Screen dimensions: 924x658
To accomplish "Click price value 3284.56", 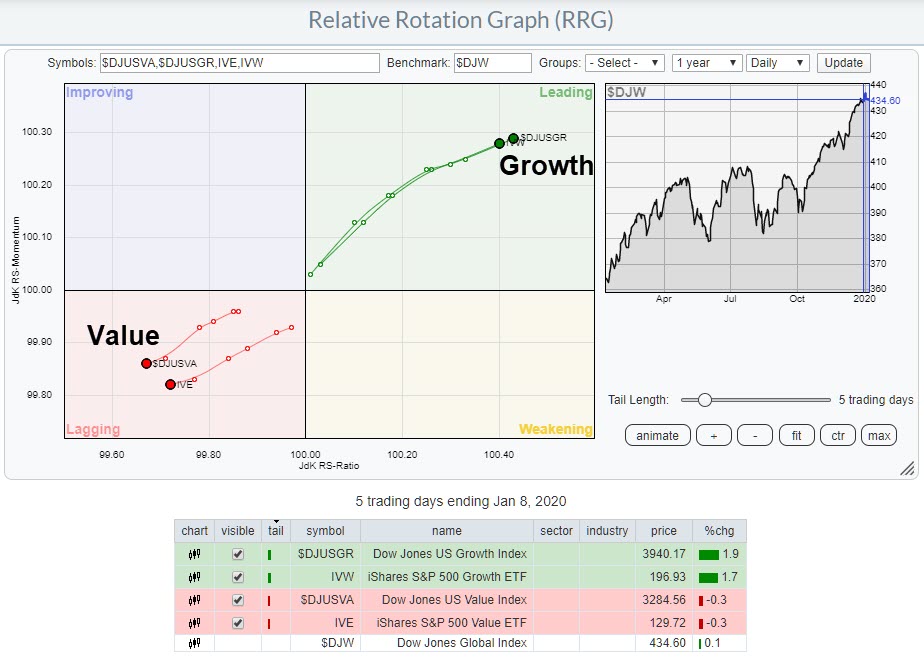I will point(664,600).
